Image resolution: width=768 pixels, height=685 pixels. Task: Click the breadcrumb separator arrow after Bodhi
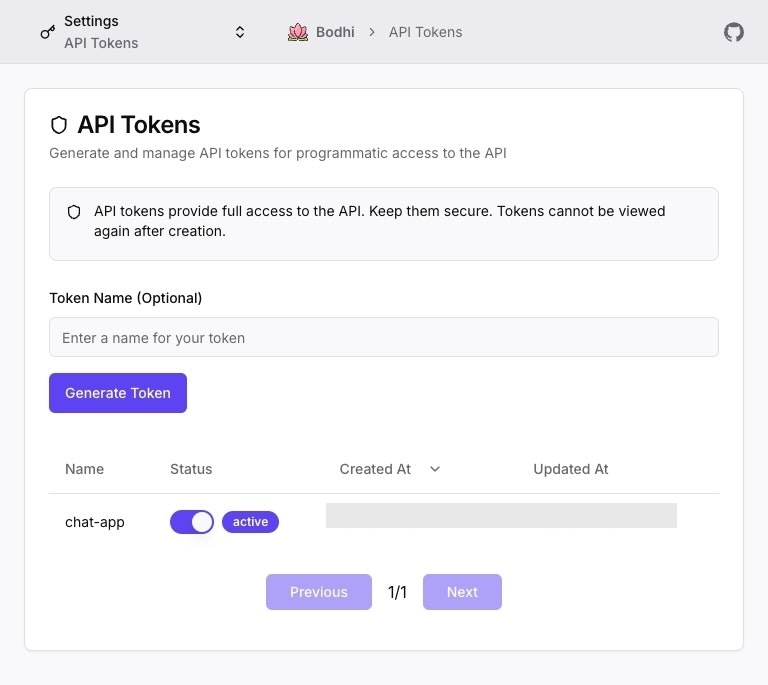pyautogui.click(x=372, y=32)
